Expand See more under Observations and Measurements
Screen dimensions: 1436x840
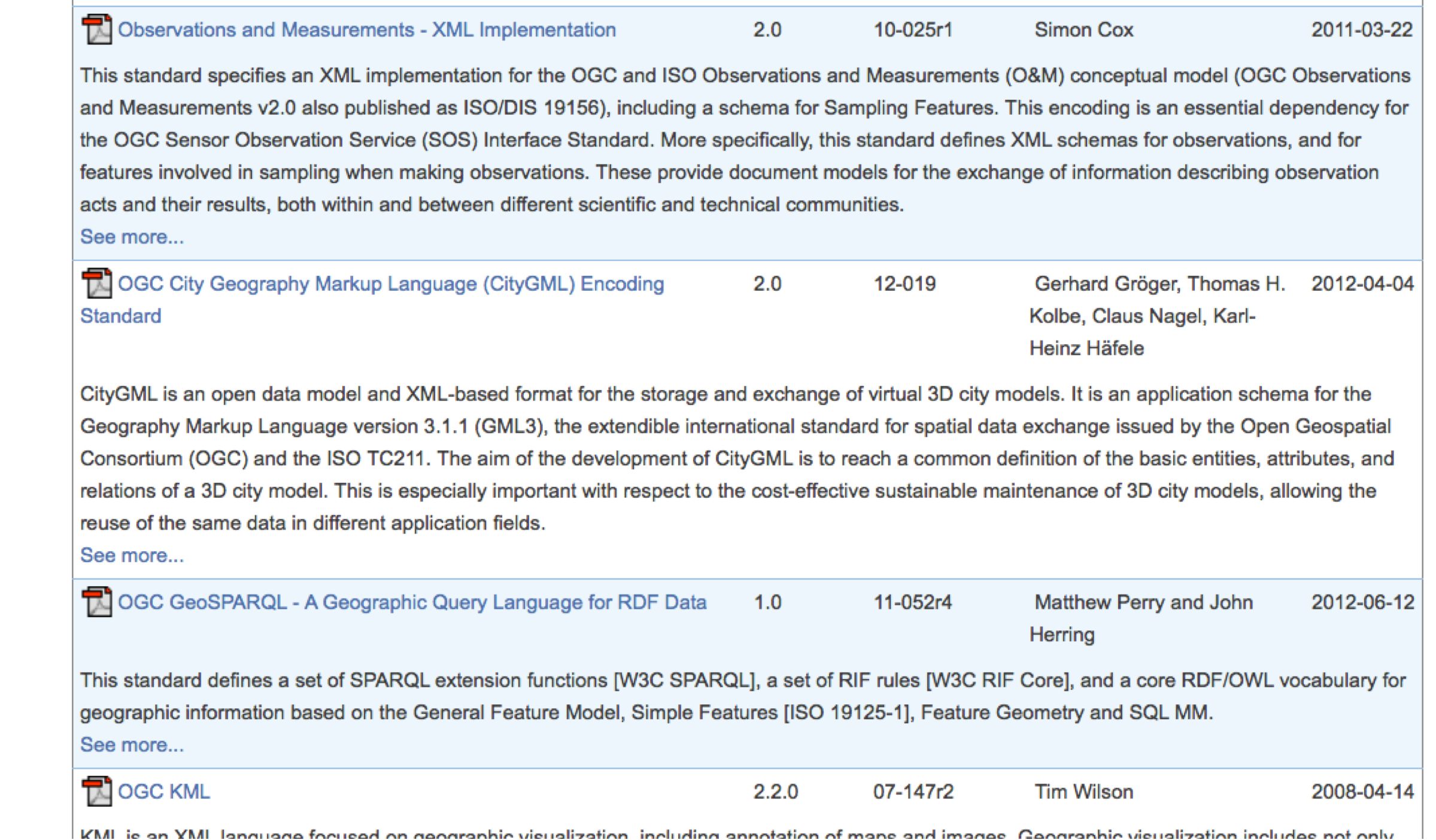coord(132,237)
